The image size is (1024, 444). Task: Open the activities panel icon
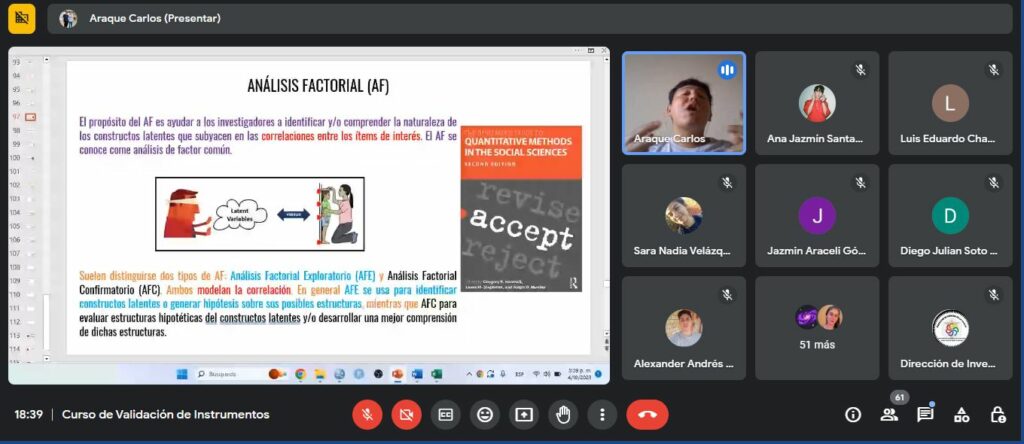(x=961, y=414)
